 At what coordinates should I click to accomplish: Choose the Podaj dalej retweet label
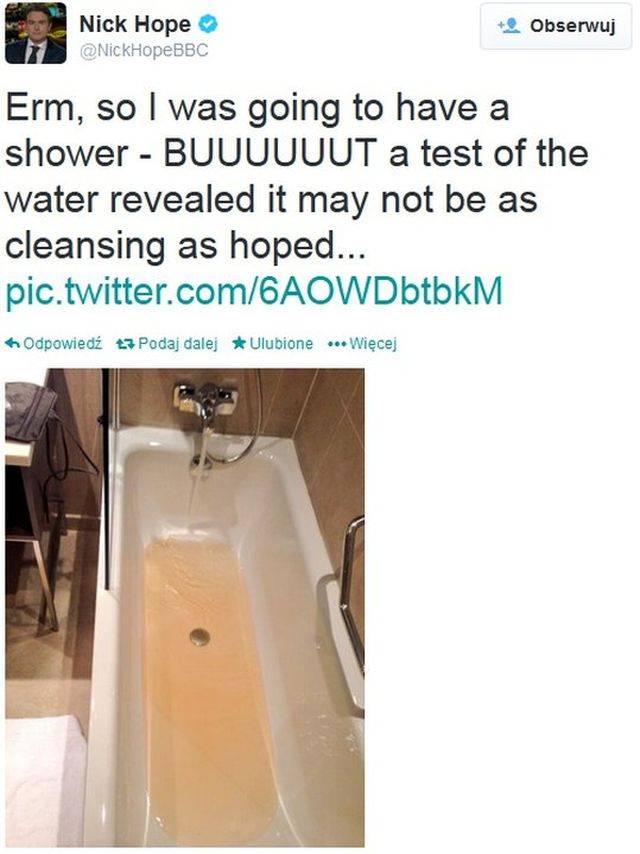tap(178, 344)
